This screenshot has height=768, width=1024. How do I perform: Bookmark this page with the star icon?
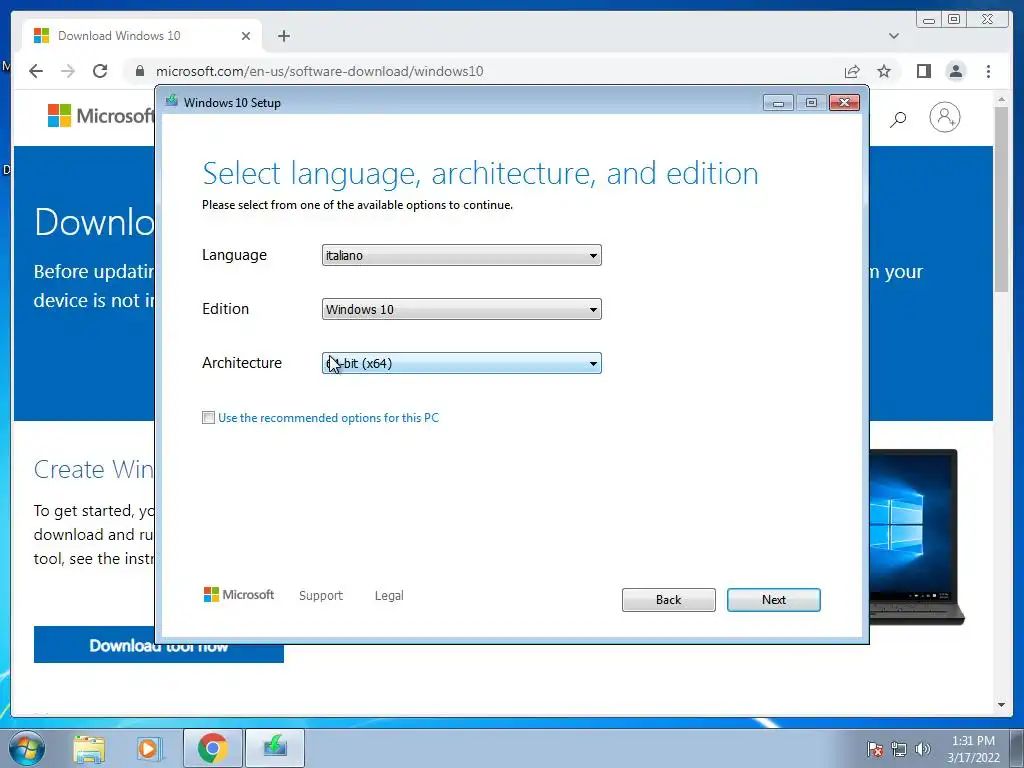coord(884,71)
